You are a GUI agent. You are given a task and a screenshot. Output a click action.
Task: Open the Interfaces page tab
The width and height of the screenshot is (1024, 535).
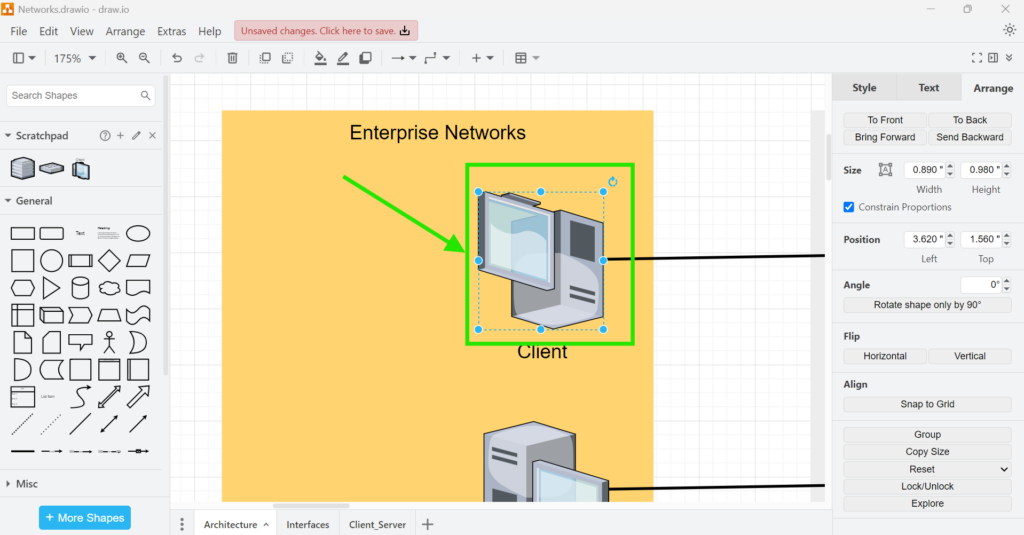click(308, 525)
